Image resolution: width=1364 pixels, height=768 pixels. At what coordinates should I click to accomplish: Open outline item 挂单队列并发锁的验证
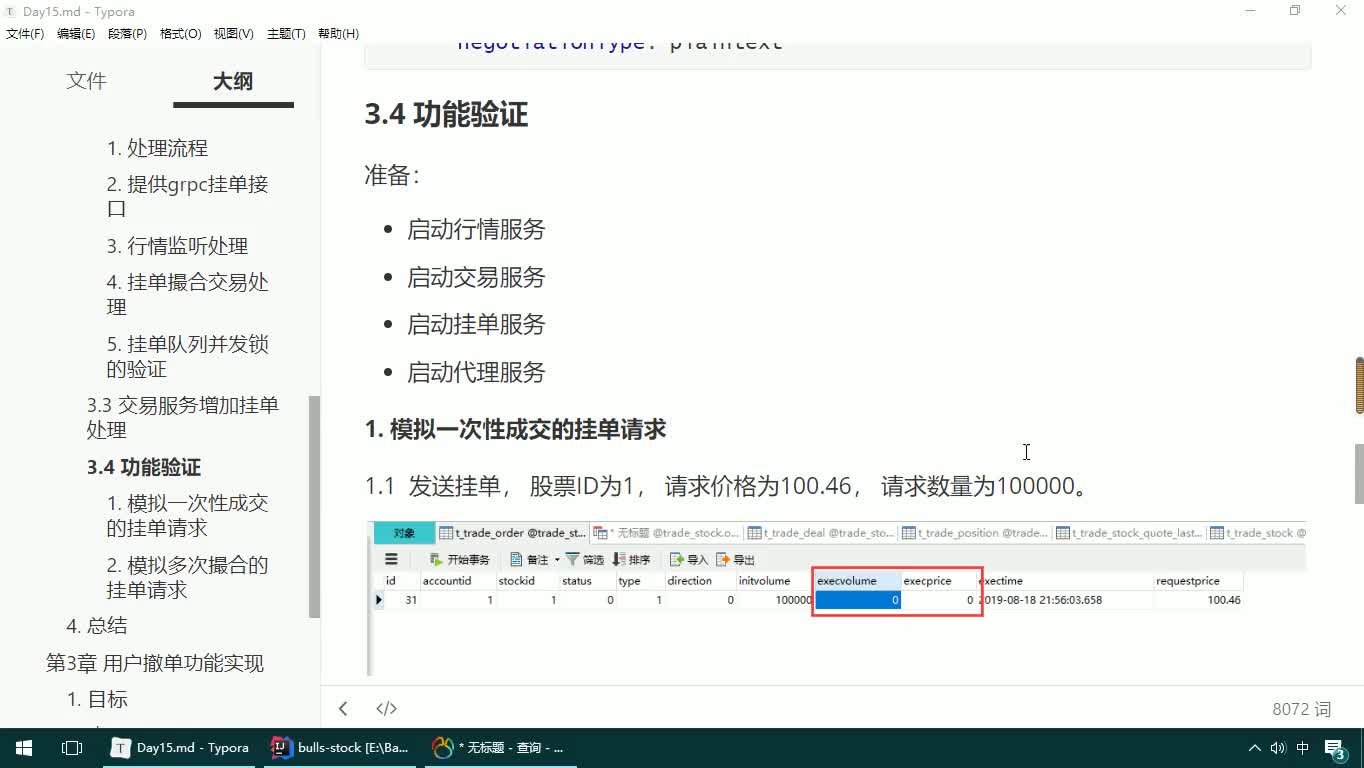click(188, 357)
